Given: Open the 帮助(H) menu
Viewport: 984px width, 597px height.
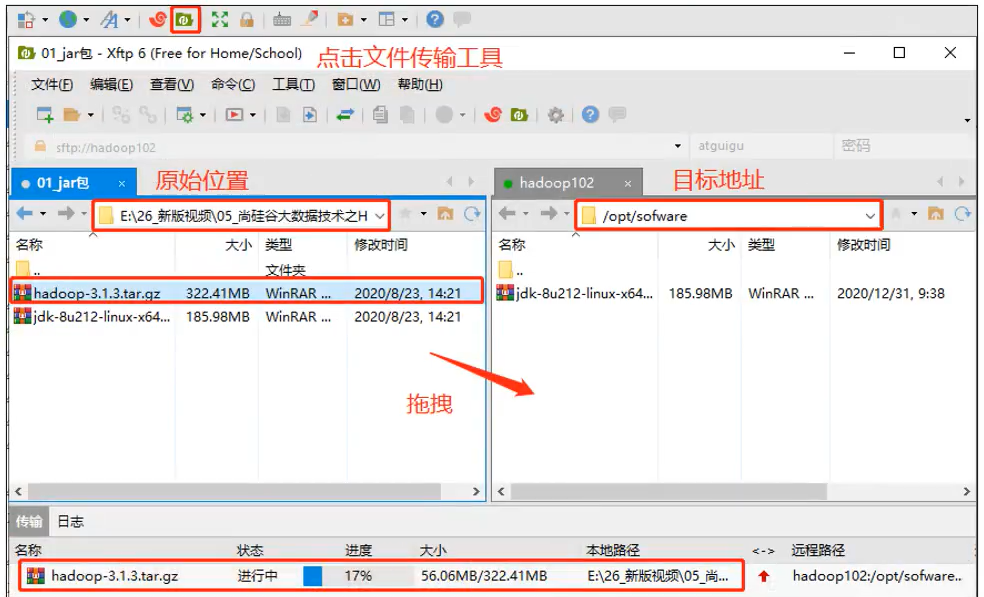Looking at the screenshot, I should coord(420,84).
